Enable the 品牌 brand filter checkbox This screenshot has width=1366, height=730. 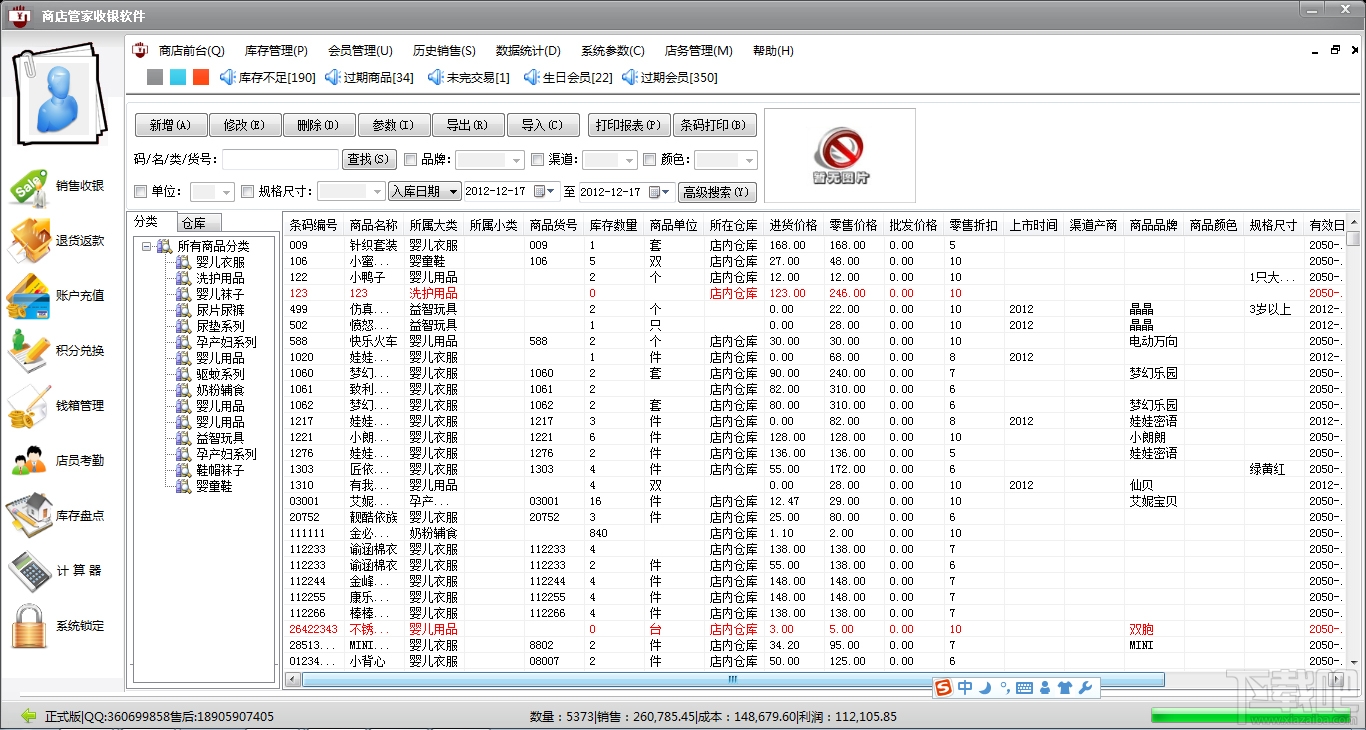410,159
